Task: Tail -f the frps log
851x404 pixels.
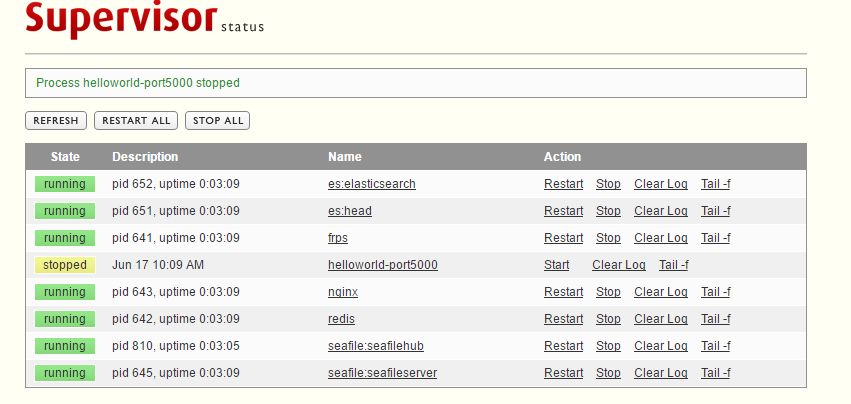Action: click(715, 238)
